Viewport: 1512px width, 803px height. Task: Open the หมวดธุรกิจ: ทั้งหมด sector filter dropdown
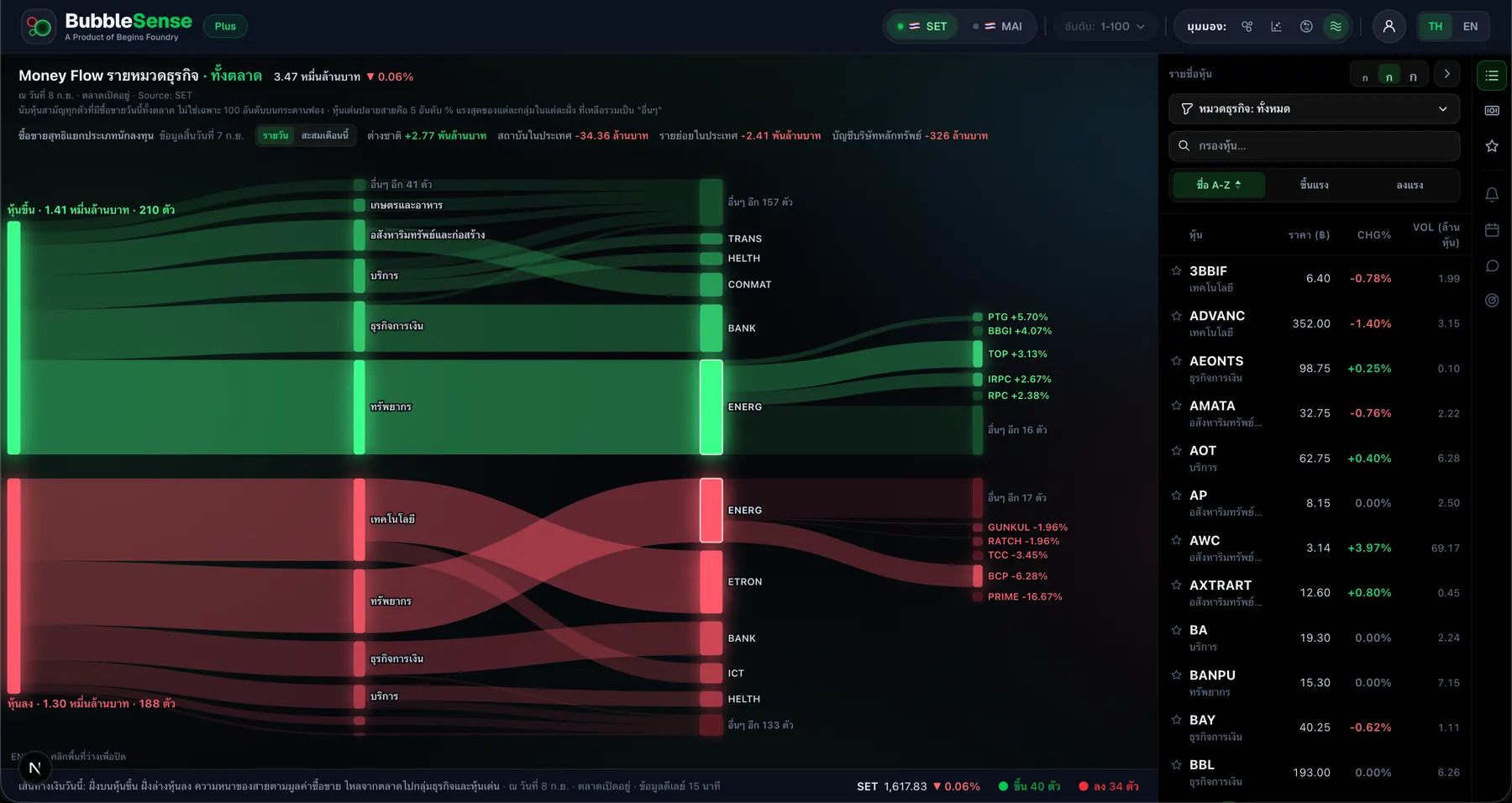tap(1314, 109)
